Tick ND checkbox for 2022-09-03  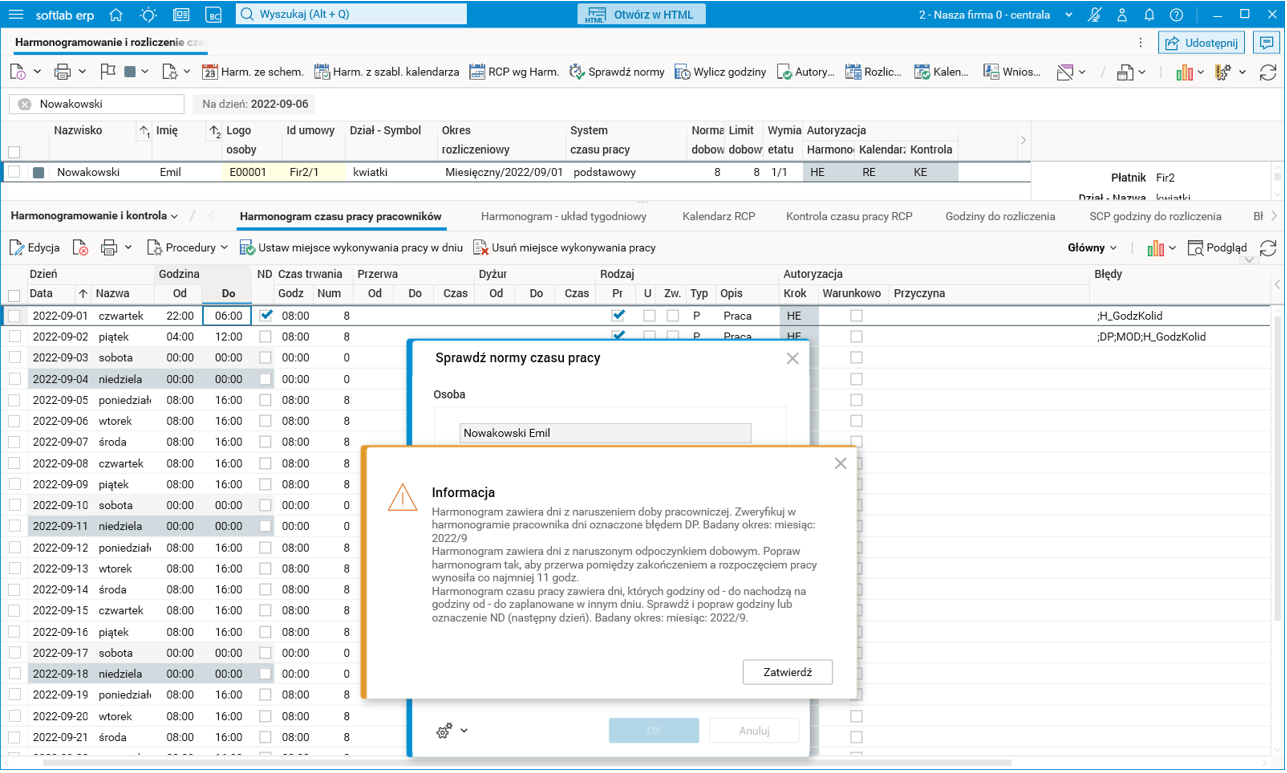tap(265, 358)
